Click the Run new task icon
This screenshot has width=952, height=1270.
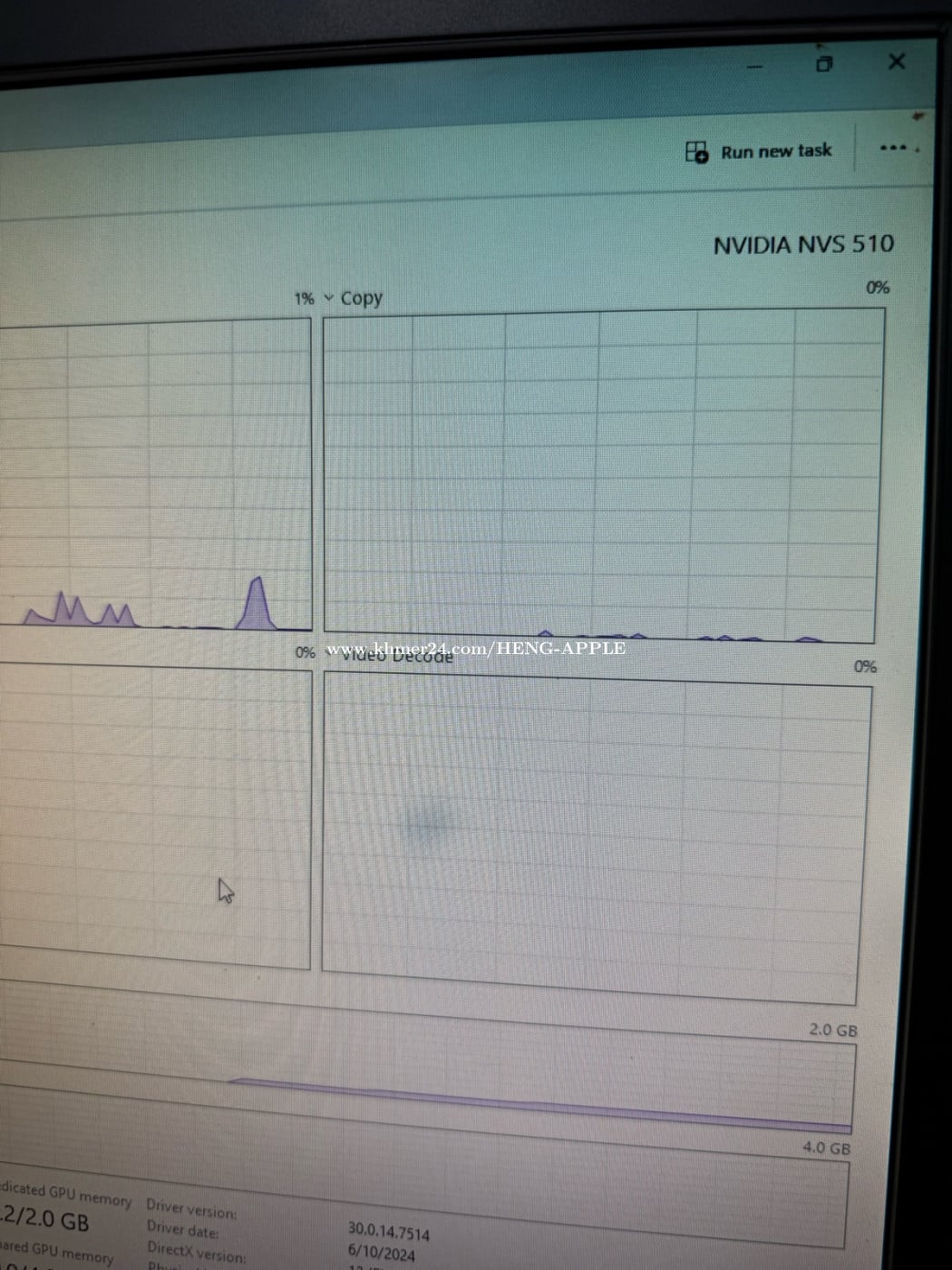[696, 151]
